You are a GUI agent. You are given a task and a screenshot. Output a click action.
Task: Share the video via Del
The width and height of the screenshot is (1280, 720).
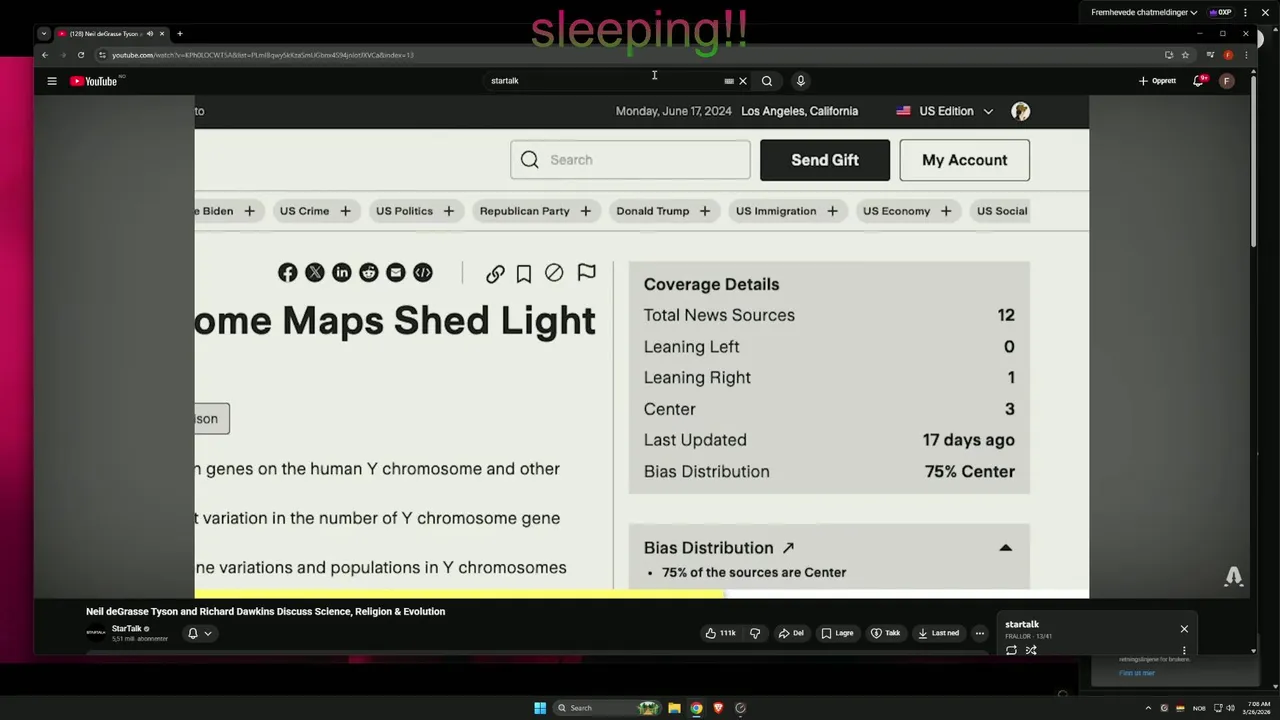[x=791, y=633]
